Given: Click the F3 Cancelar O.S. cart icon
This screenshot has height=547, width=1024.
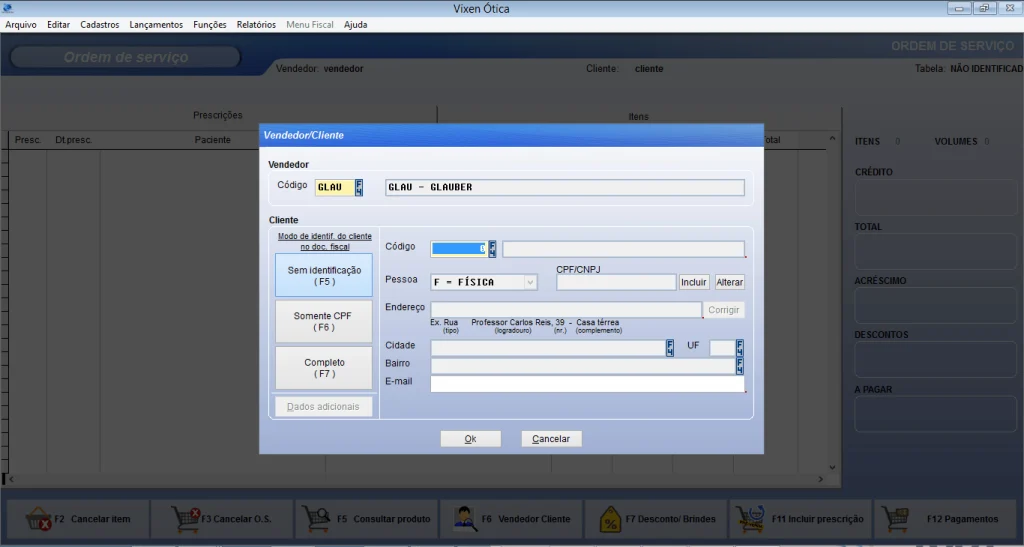Looking at the screenshot, I should pyautogui.click(x=186, y=519).
